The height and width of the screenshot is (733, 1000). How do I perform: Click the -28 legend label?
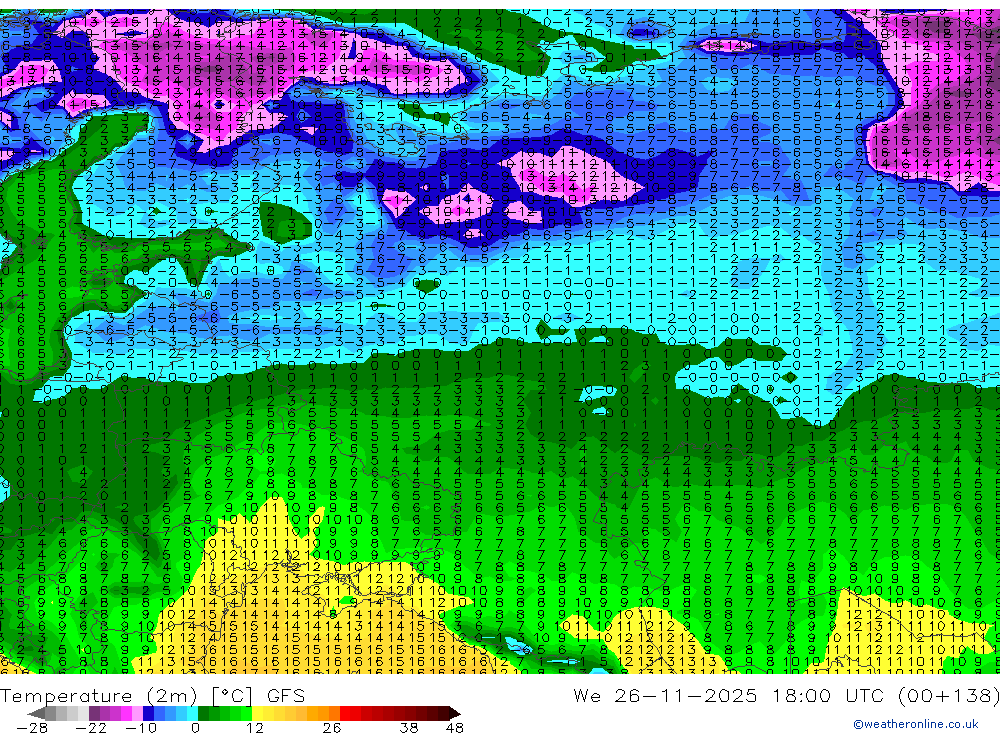tap(32, 728)
